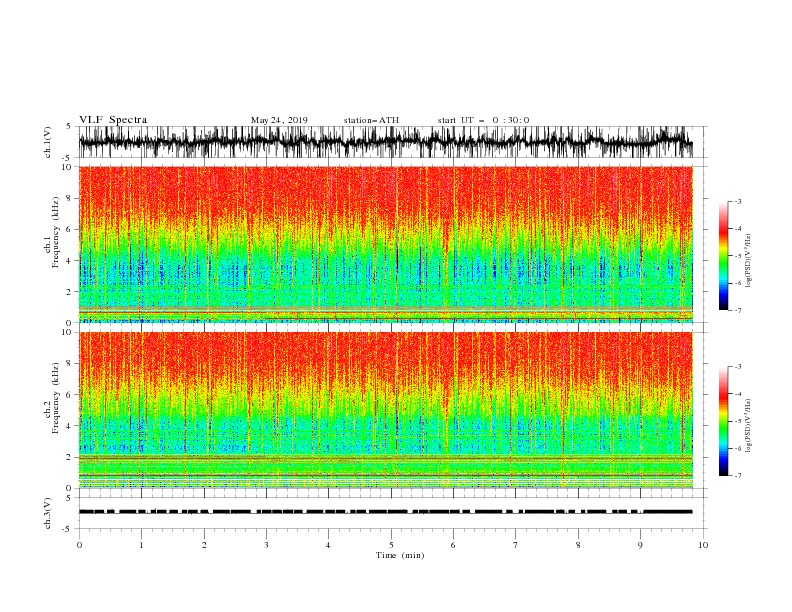Image resolution: width=792 pixels, height=612 pixels.
Task: Click the -7 label on ch.2 colorbar
Action: tap(737, 476)
